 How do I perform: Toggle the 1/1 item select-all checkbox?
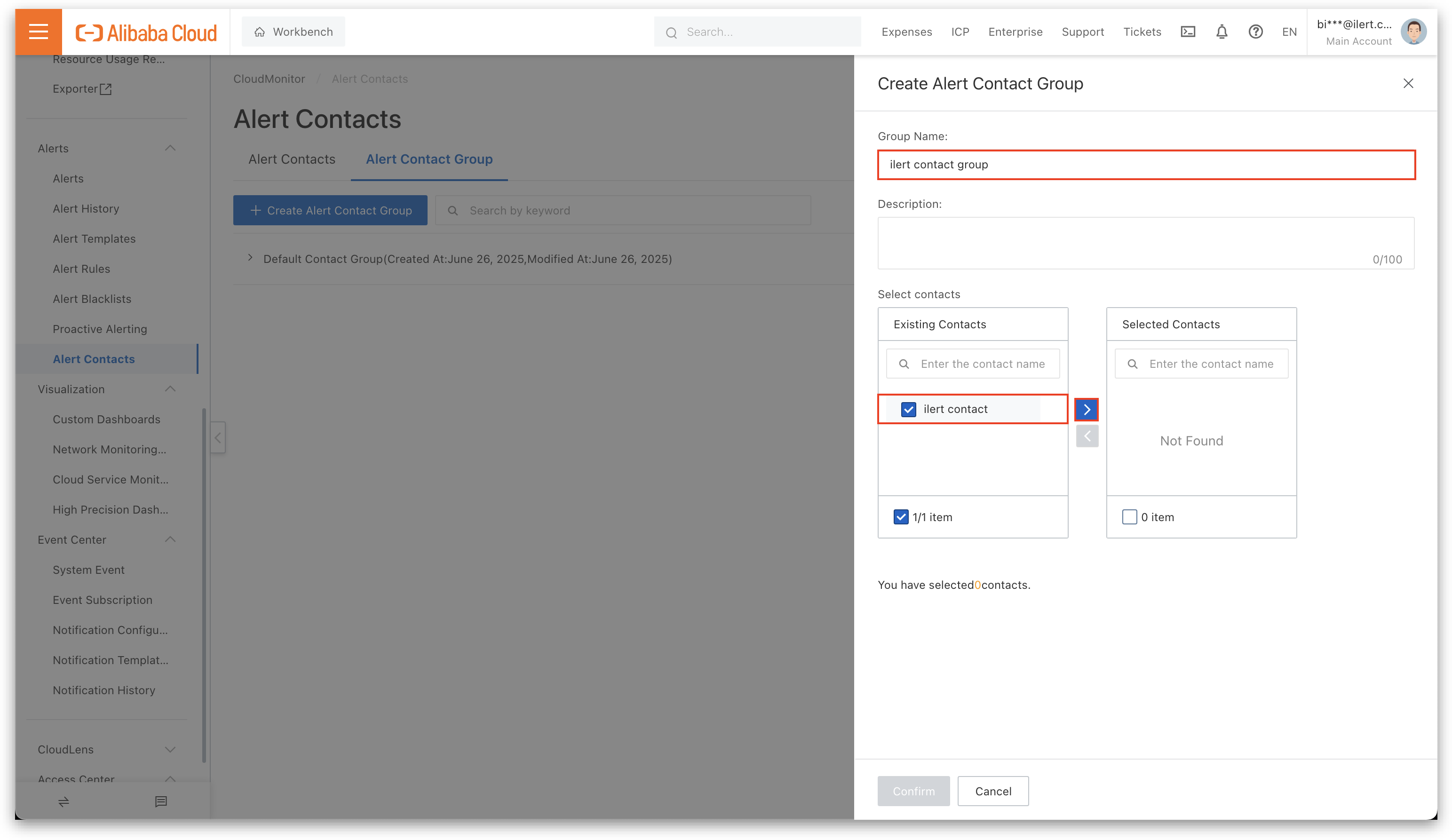point(901,517)
